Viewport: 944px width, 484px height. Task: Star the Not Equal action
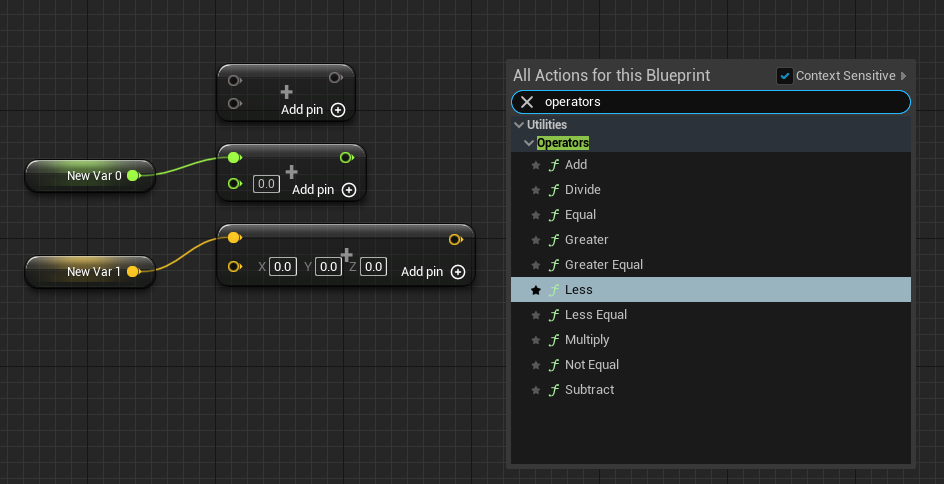point(536,365)
